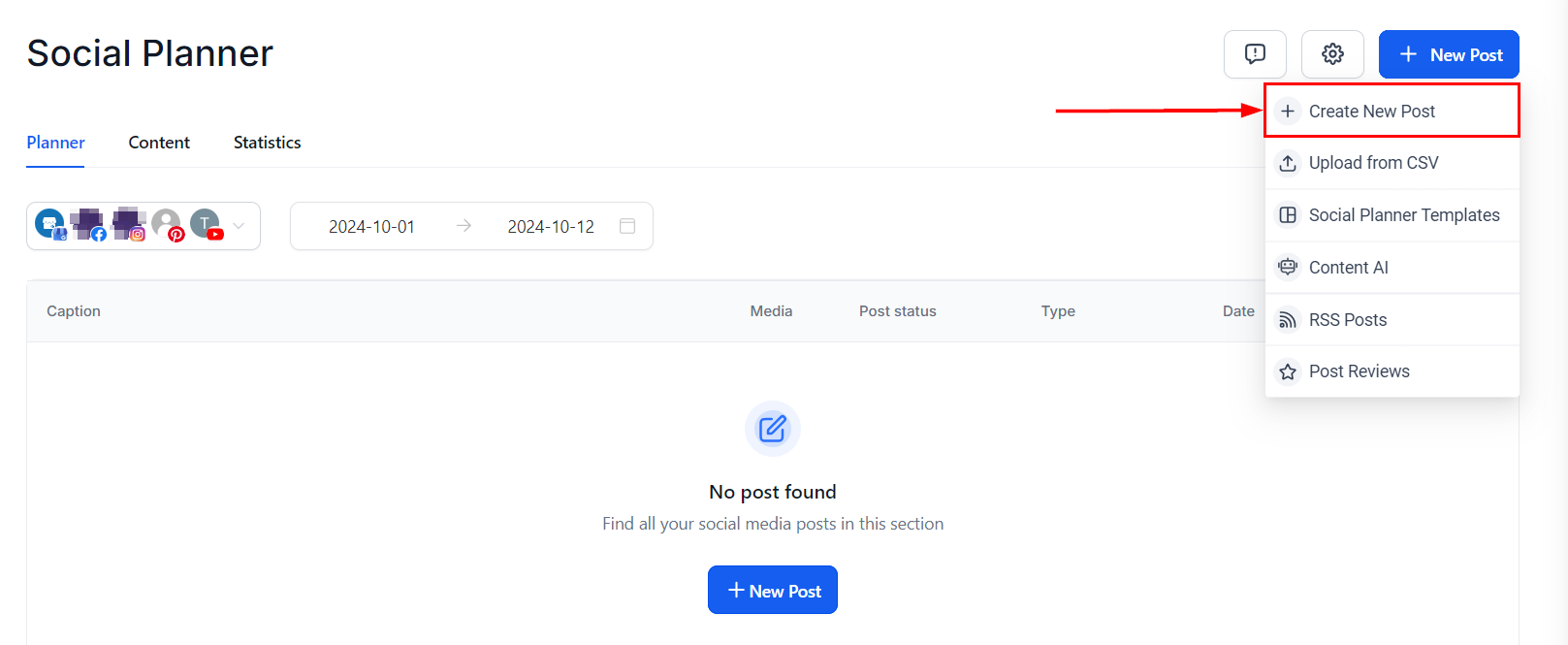Select the Google Business Profile account avatar
1568x645 pixels.
[x=50, y=225]
